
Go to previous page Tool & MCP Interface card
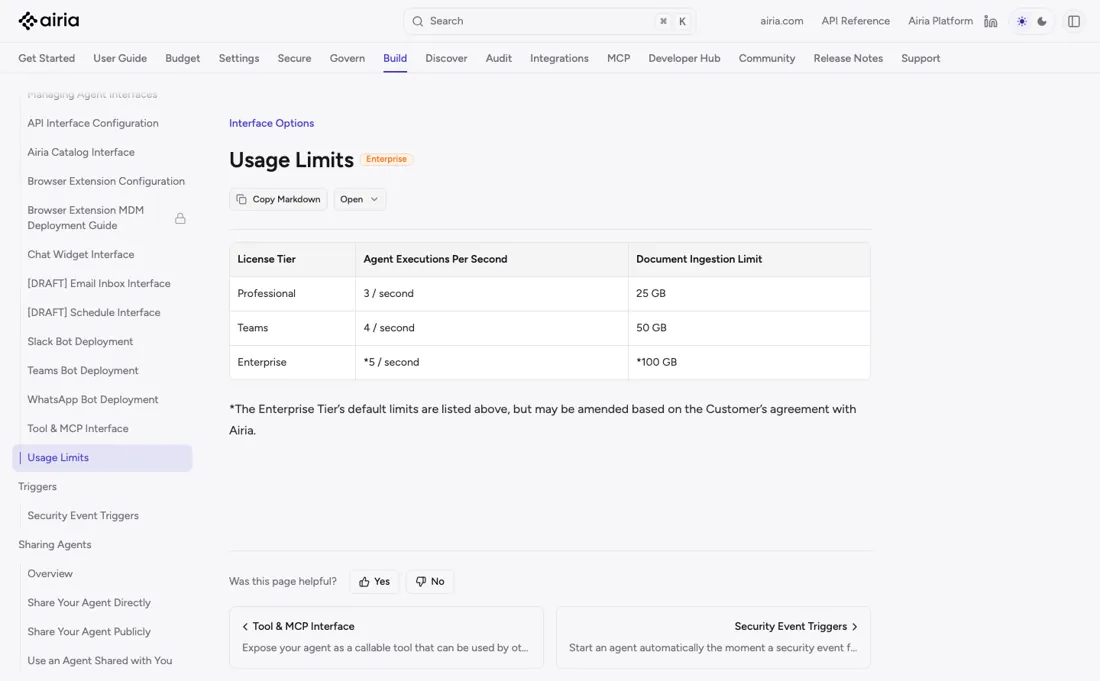387,637
